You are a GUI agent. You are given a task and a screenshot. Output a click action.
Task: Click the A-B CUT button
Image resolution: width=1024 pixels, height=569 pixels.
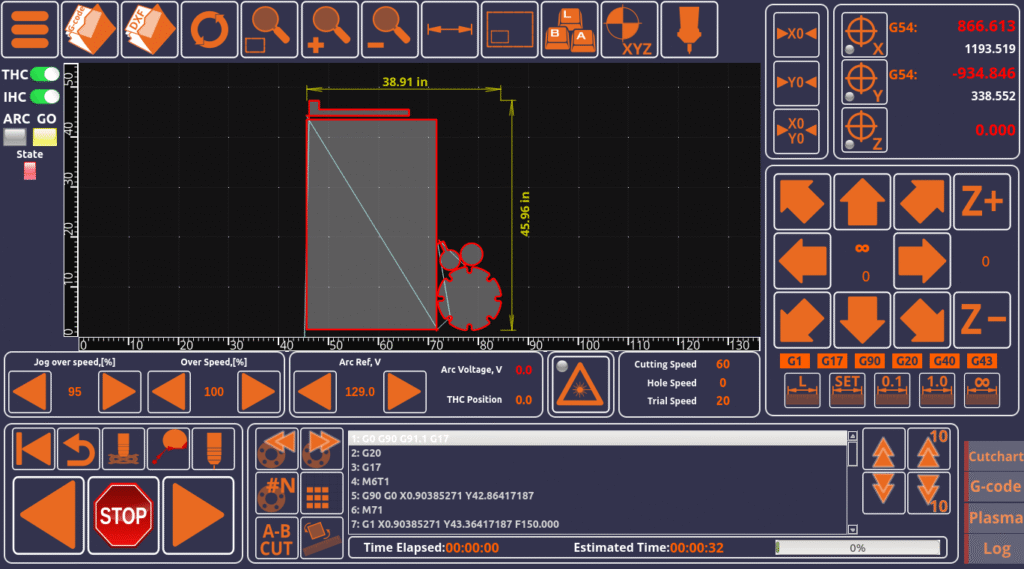(x=276, y=537)
